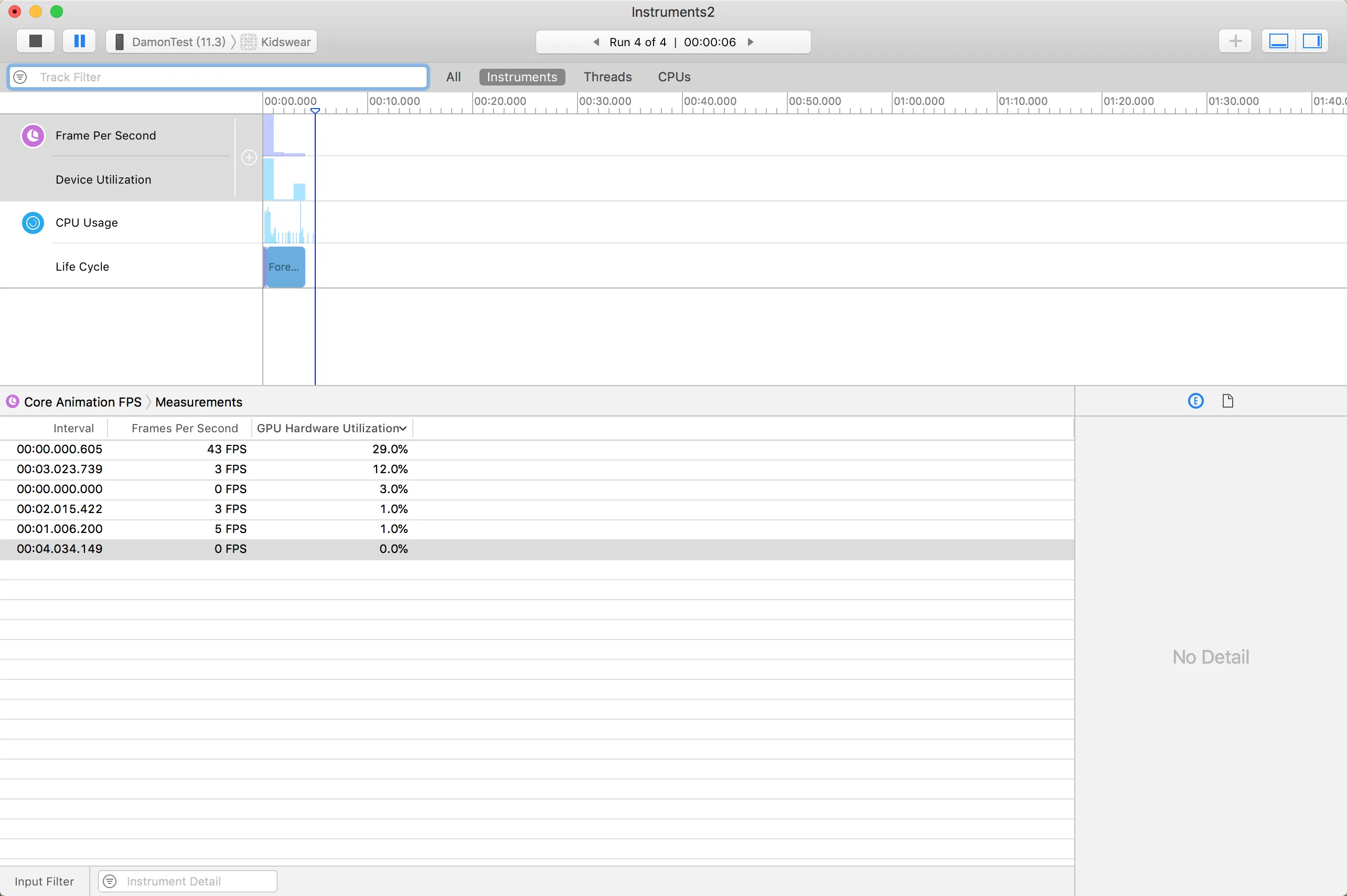Image resolution: width=1347 pixels, height=896 pixels.
Task: Sort by GPU Hardware Utilization column
Action: [x=332, y=428]
